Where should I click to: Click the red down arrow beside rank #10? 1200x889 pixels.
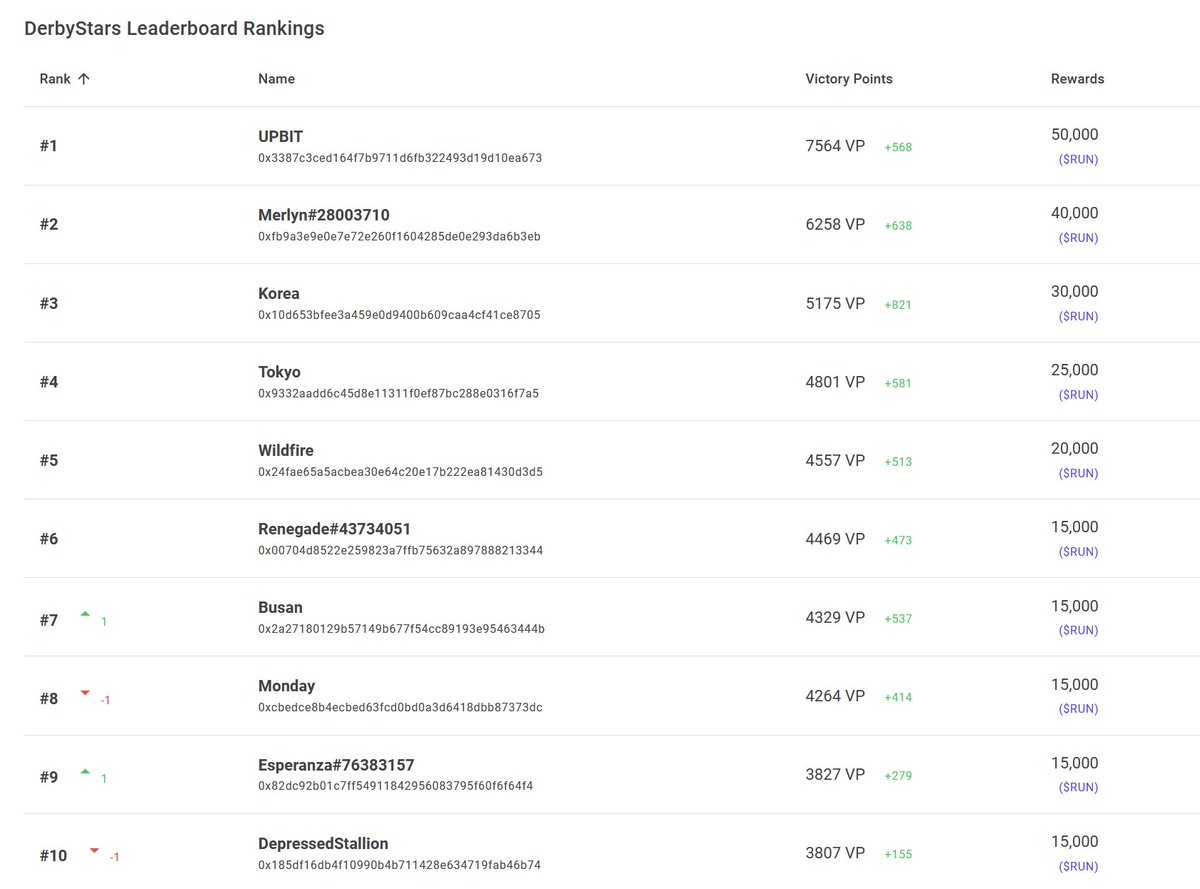(x=94, y=850)
